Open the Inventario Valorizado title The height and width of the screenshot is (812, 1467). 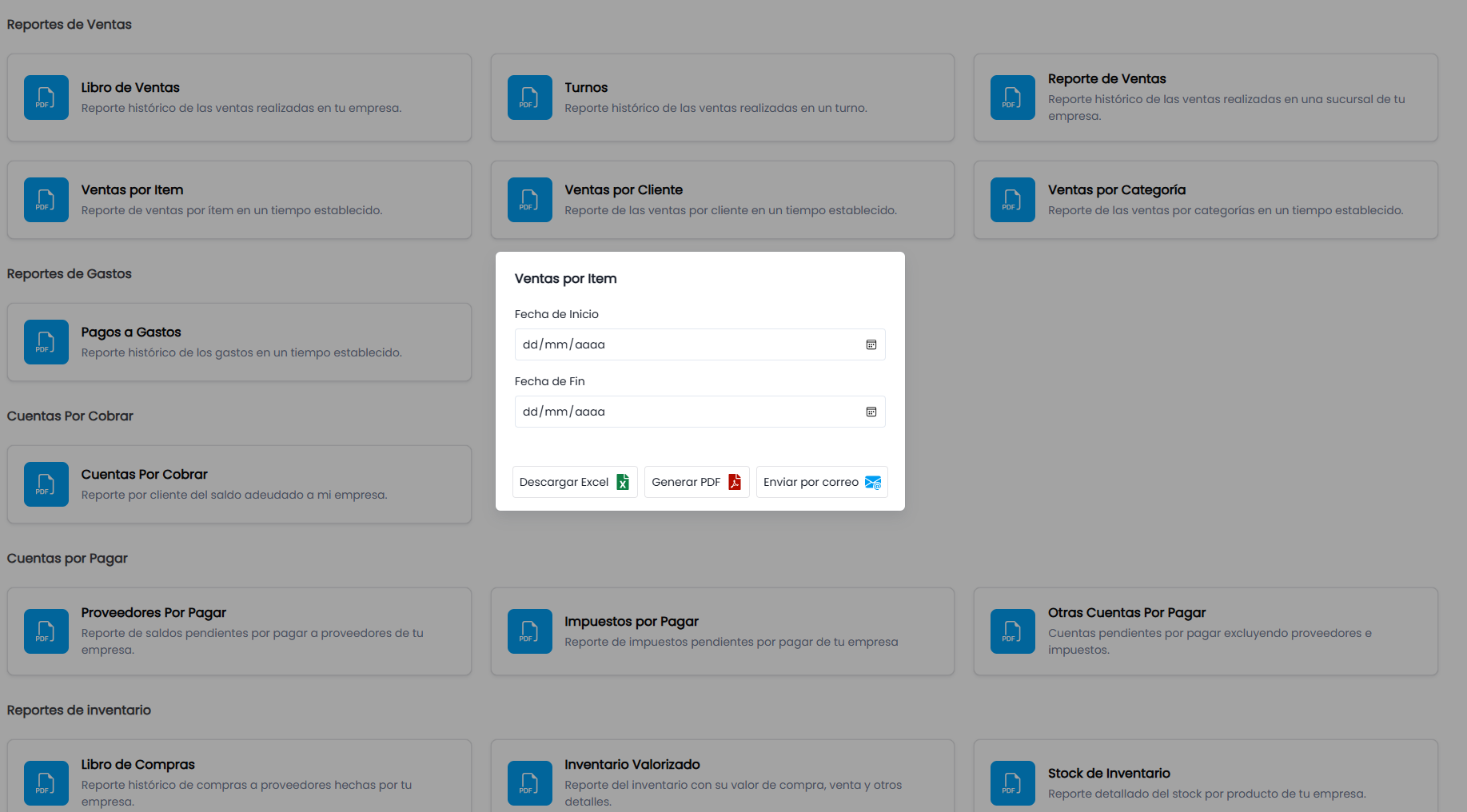[632, 765]
